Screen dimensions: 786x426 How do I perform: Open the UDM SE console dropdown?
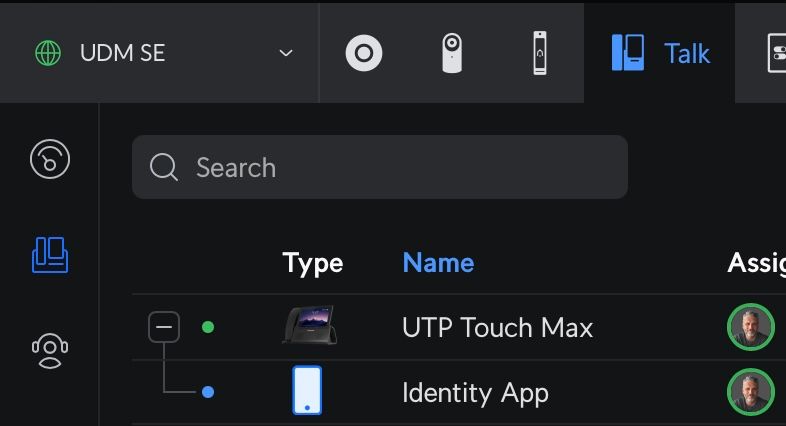285,53
